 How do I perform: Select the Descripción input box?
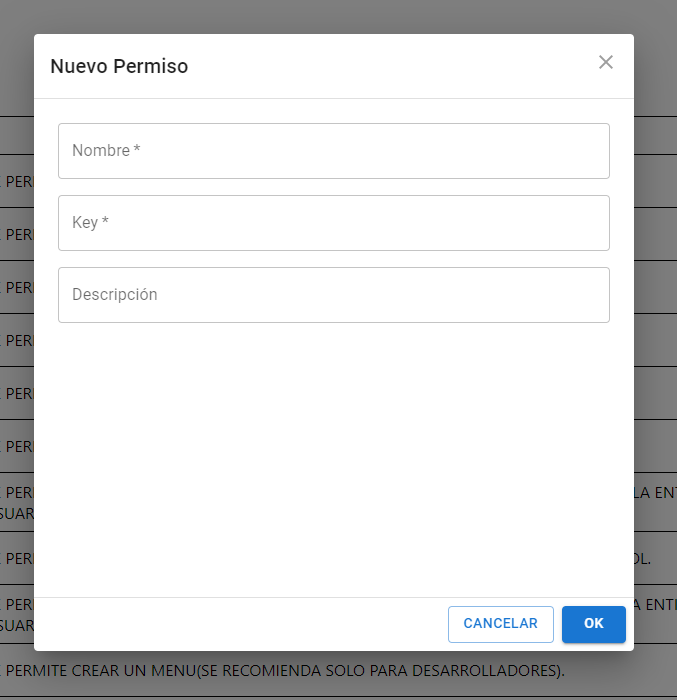point(333,295)
